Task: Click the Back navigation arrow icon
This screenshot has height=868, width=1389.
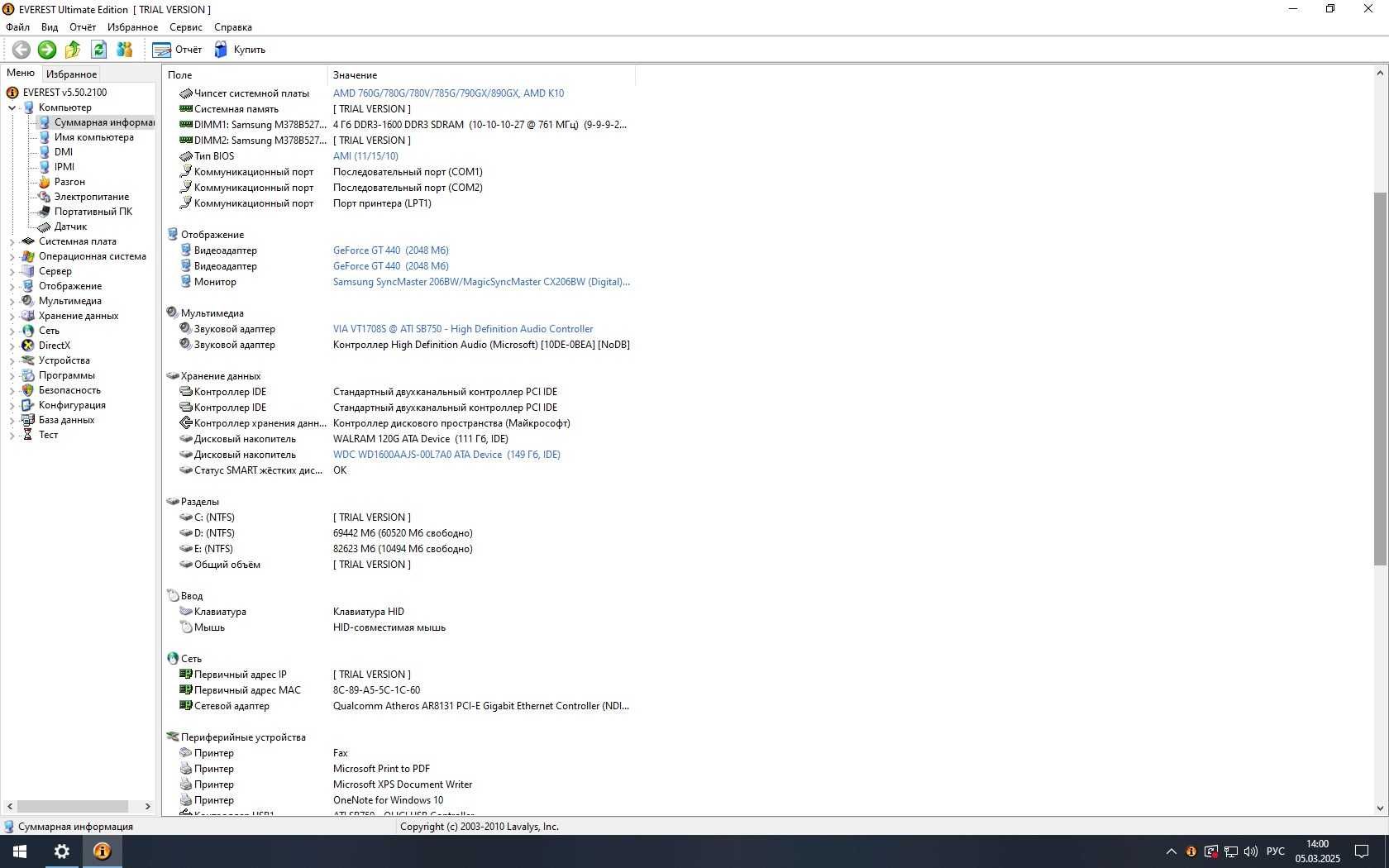Action: [21, 50]
